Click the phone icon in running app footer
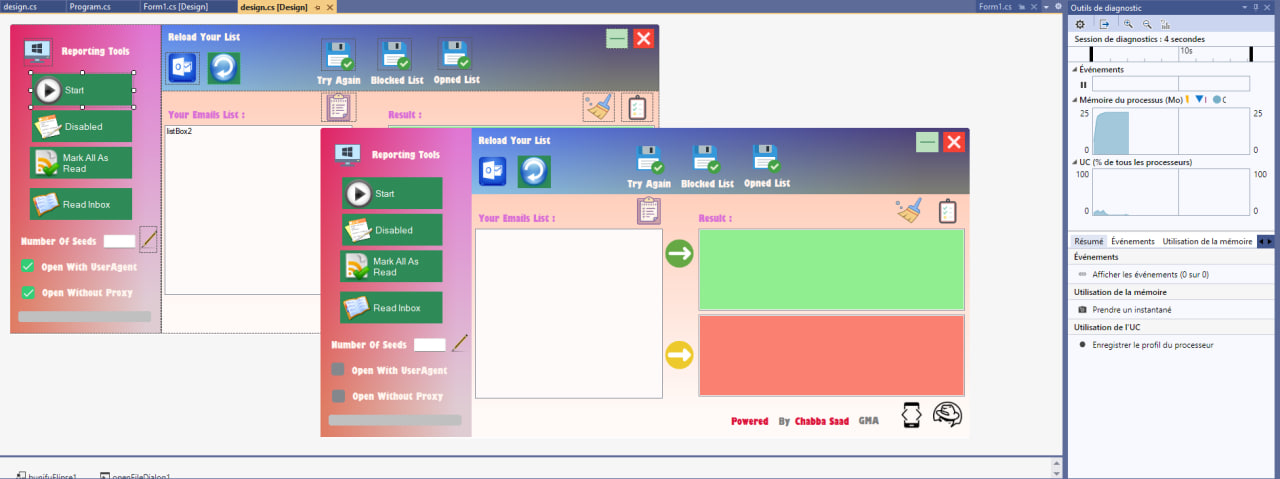This screenshot has height=479, width=1280. (911, 415)
